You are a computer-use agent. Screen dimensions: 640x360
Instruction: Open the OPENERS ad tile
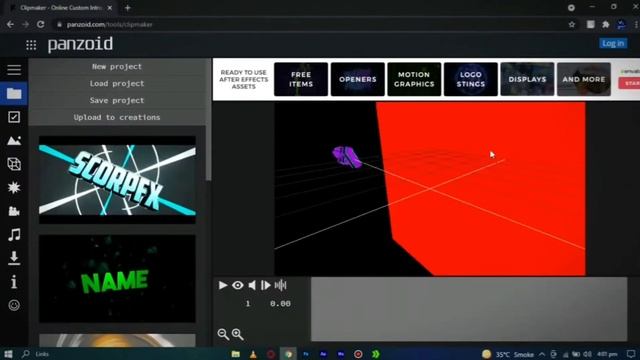pos(358,79)
